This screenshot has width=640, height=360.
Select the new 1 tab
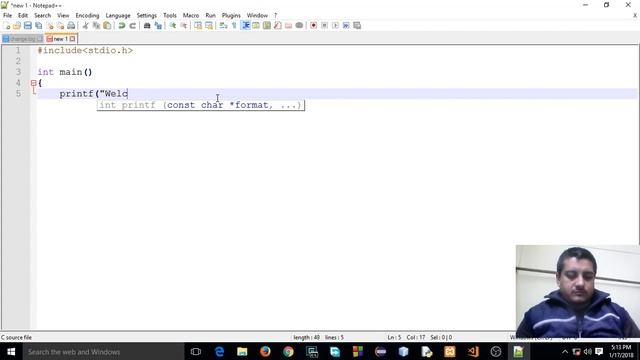click(60, 39)
